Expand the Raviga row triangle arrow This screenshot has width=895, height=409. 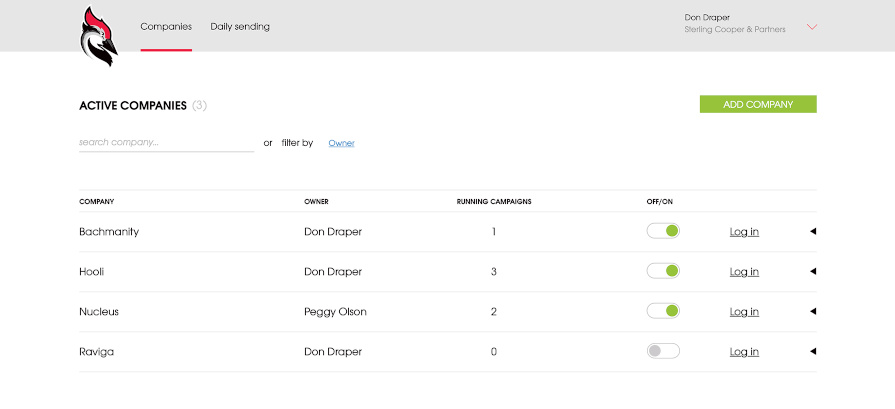click(x=813, y=351)
